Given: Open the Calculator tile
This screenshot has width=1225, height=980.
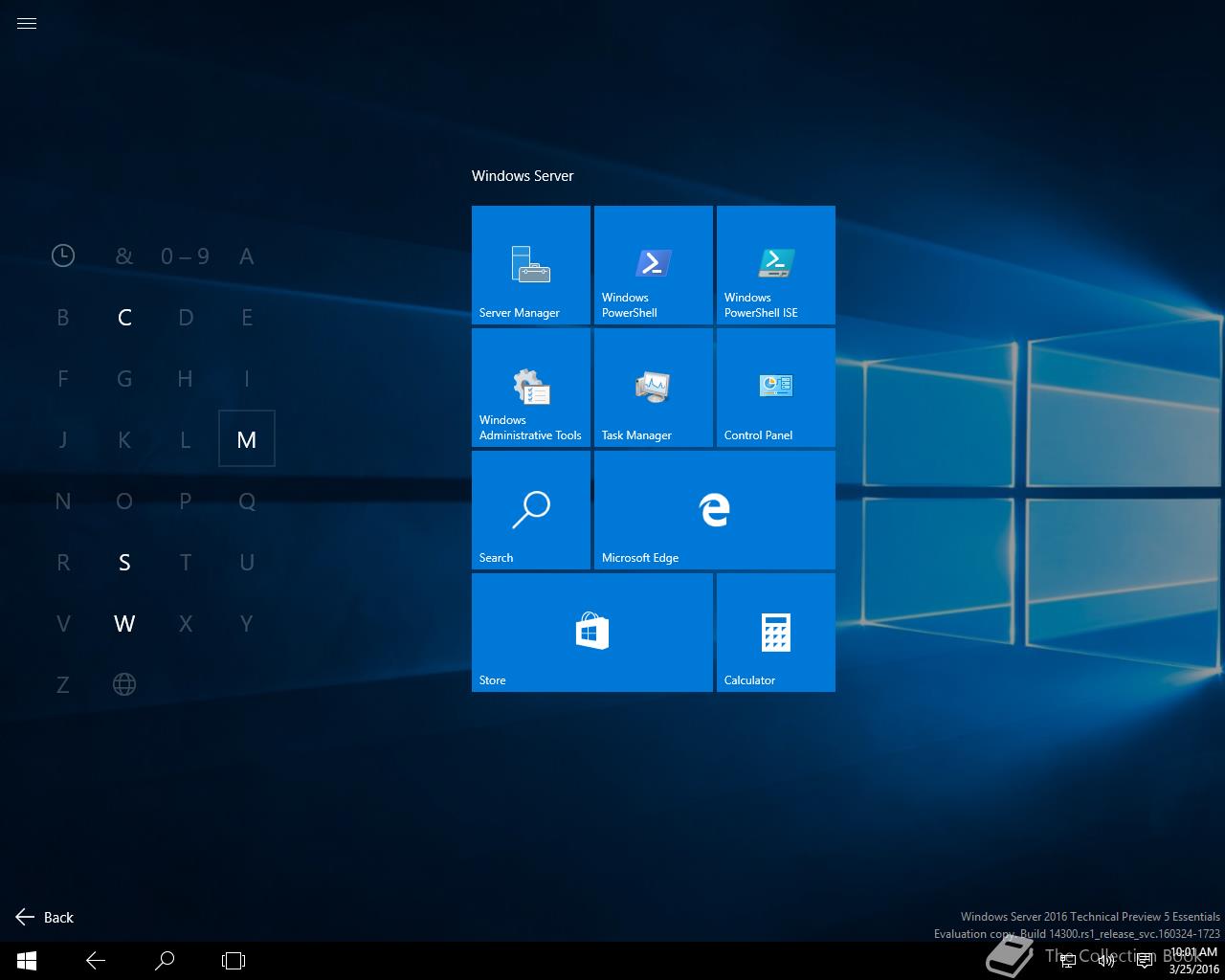Looking at the screenshot, I should click(x=776, y=633).
